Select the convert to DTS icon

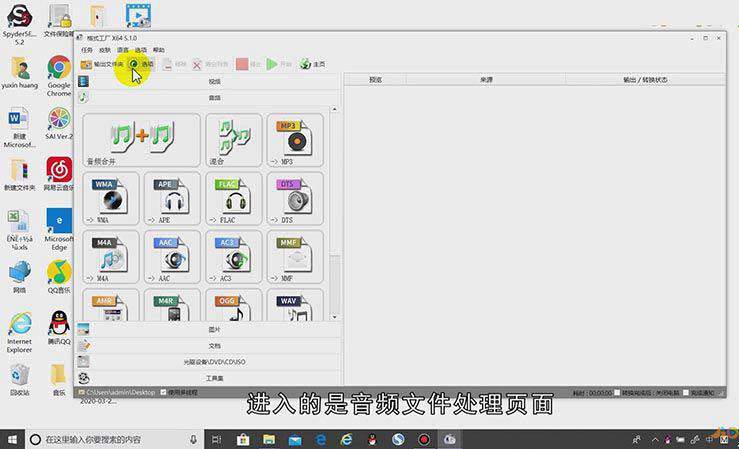[295, 198]
